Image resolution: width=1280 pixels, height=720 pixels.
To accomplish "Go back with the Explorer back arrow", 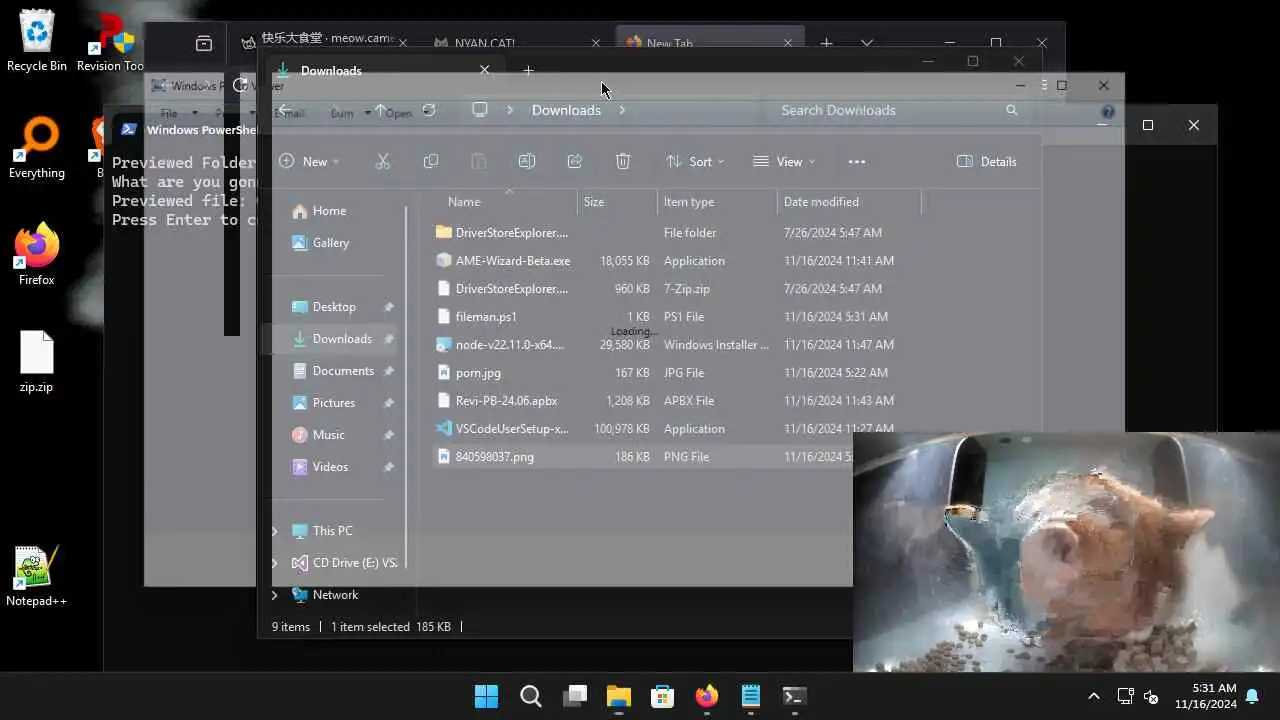I will pos(285,110).
